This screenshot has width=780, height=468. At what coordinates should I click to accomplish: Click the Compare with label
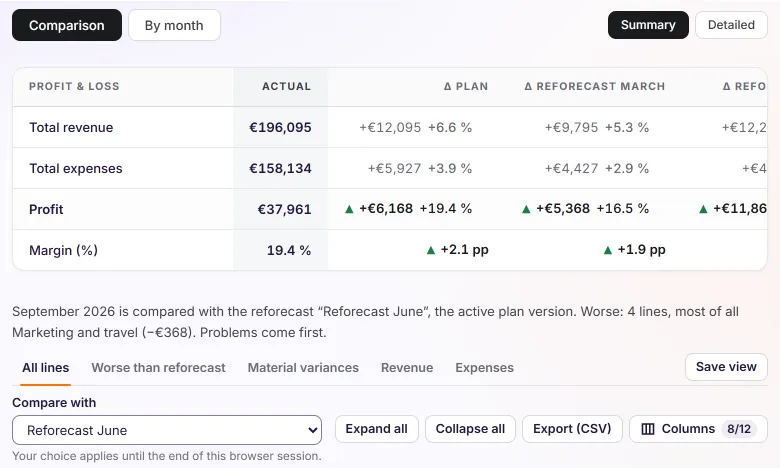pos(54,402)
